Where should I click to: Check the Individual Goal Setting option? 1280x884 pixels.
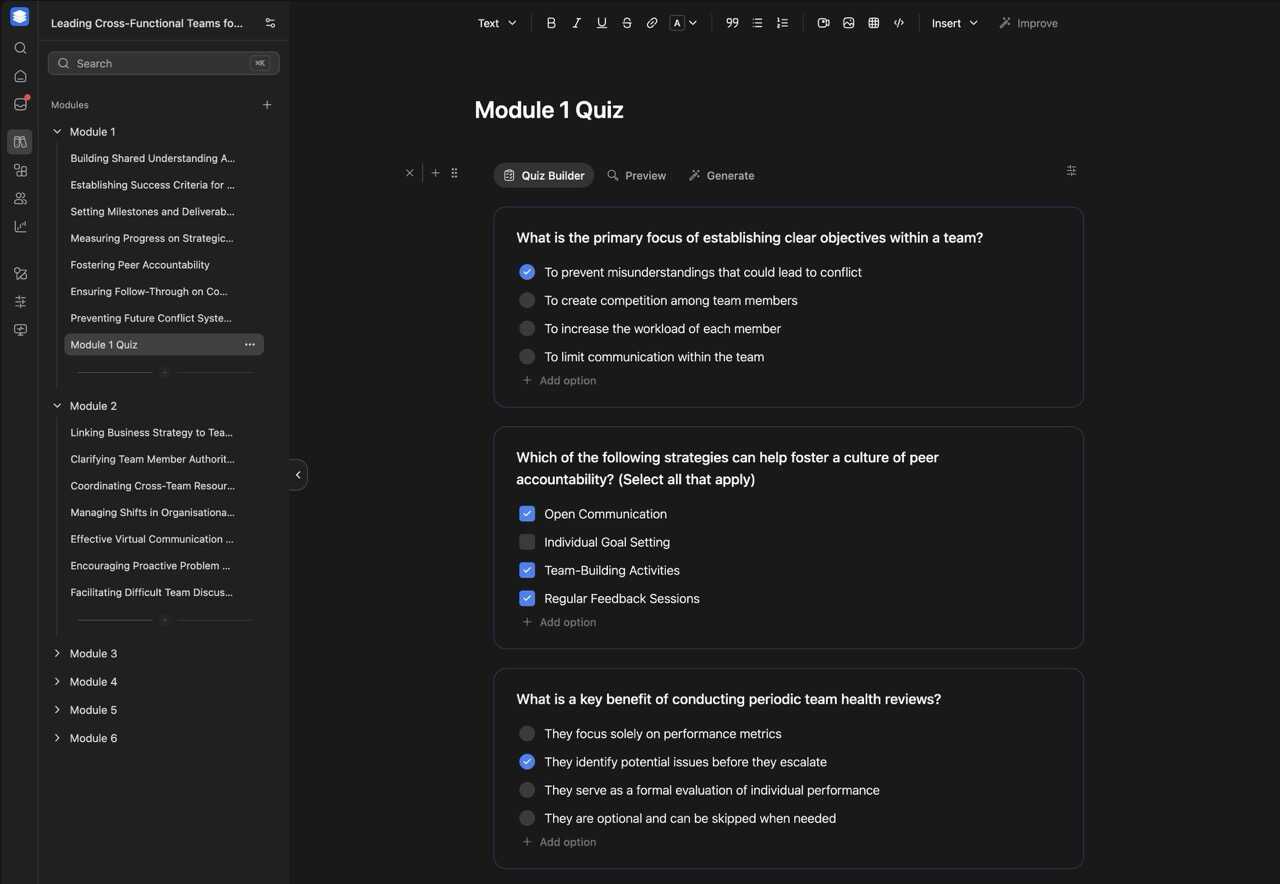coord(527,542)
